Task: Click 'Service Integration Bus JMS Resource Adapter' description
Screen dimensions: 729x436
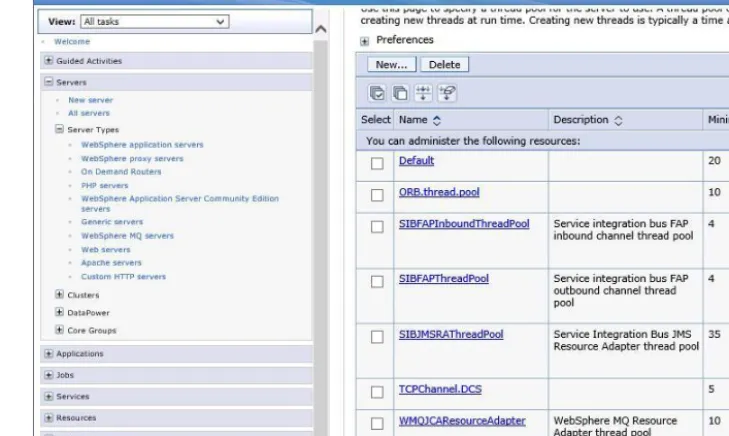Action: click(626, 340)
